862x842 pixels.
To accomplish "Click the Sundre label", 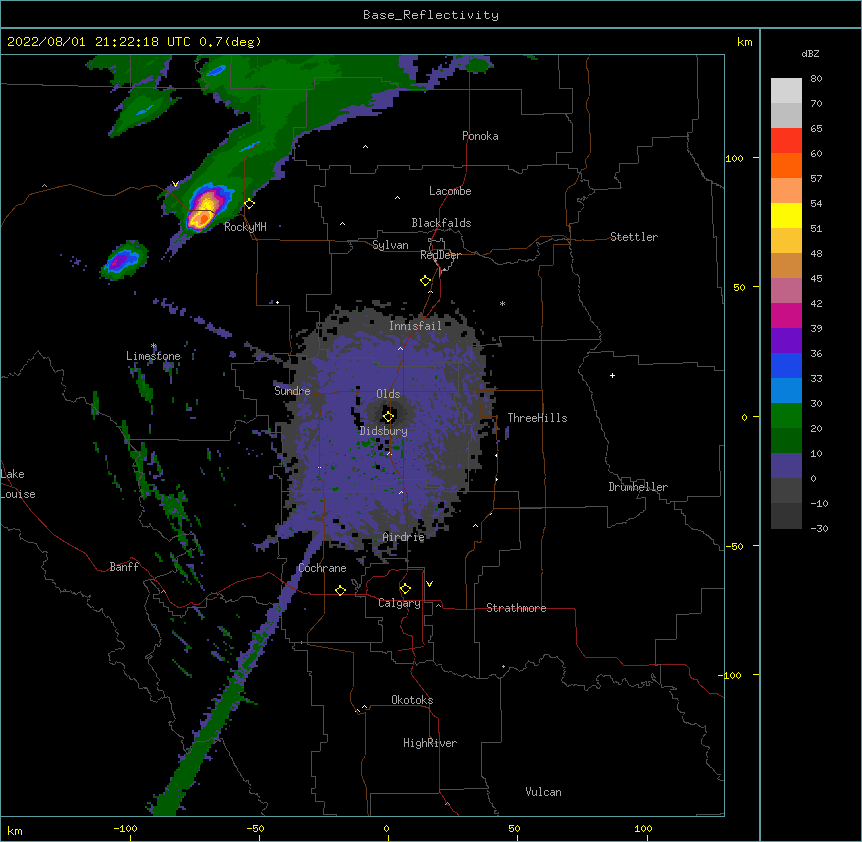I will point(292,391).
